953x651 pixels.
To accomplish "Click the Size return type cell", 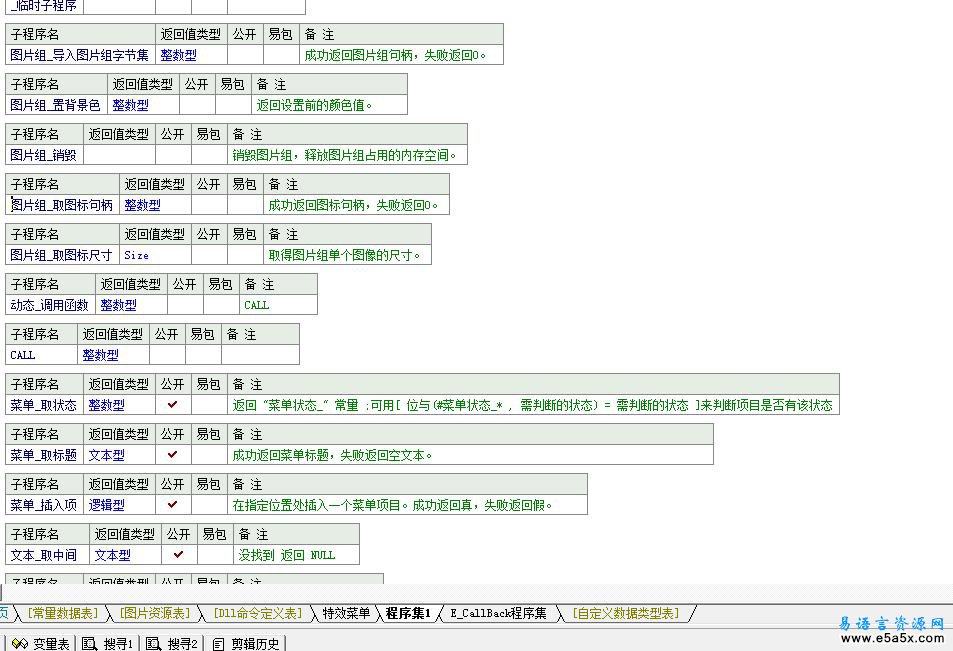I will click(155, 255).
